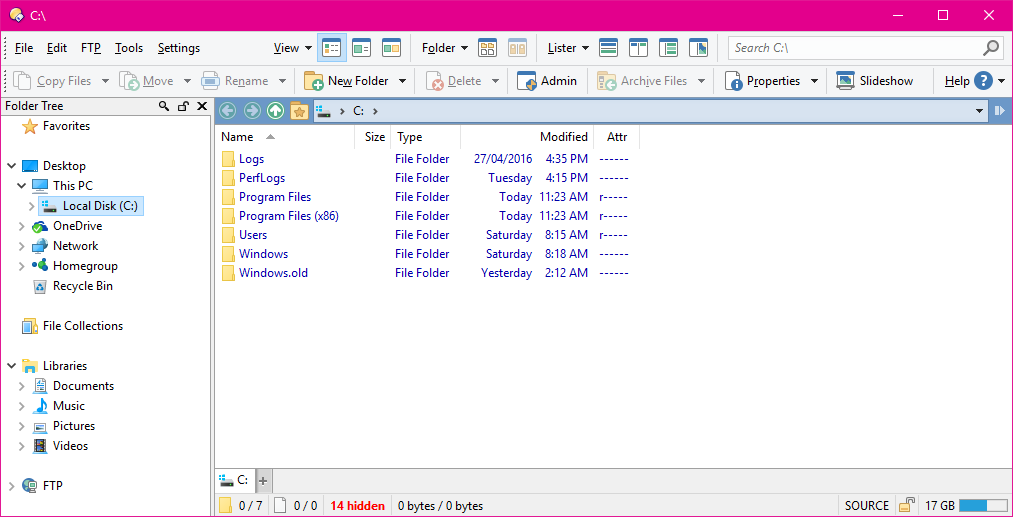Open the Settings menu
This screenshot has height=517, width=1013.
[179, 48]
